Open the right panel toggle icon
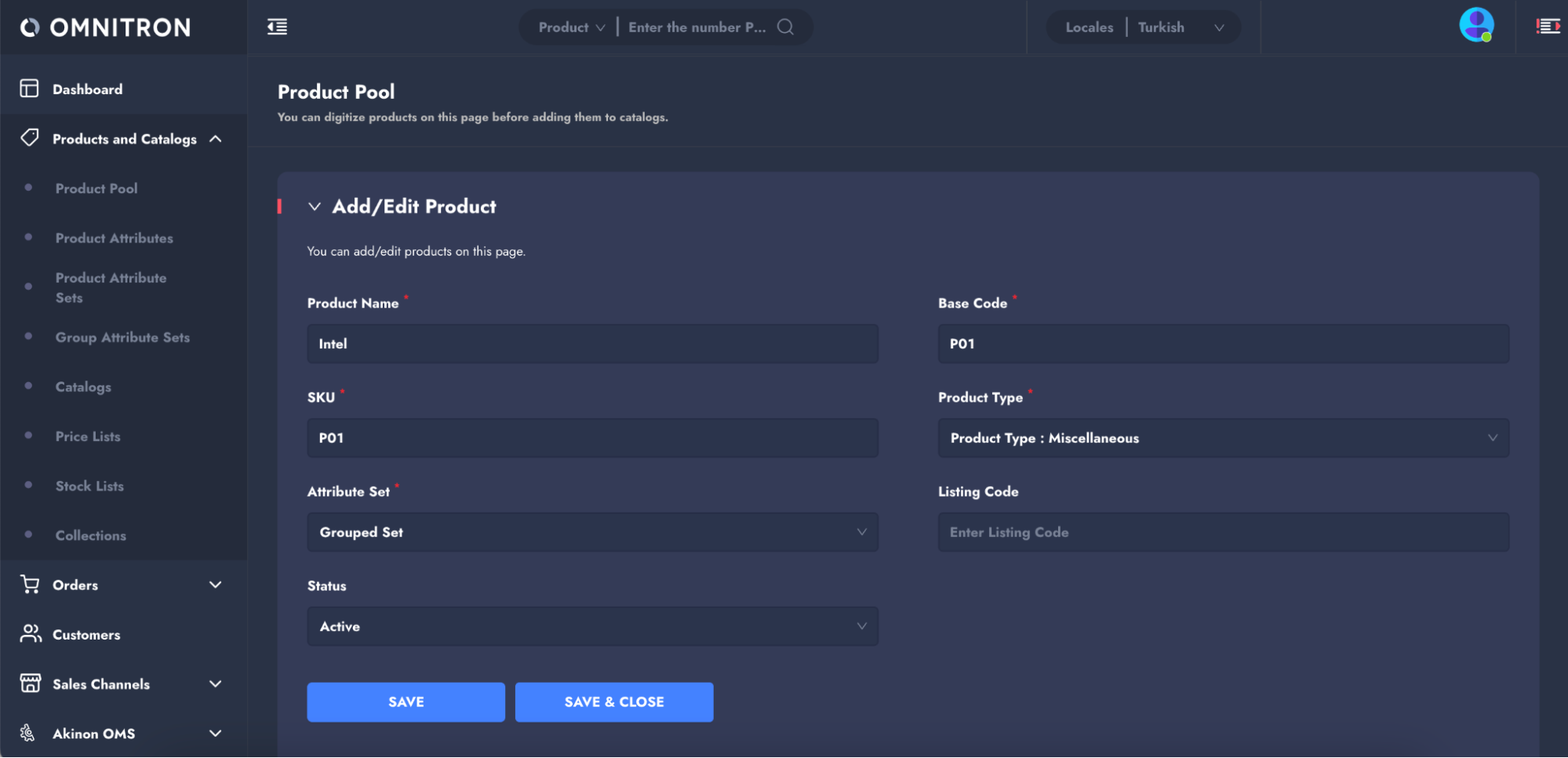The height and width of the screenshot is (758, 1568). click(1548, 27)
